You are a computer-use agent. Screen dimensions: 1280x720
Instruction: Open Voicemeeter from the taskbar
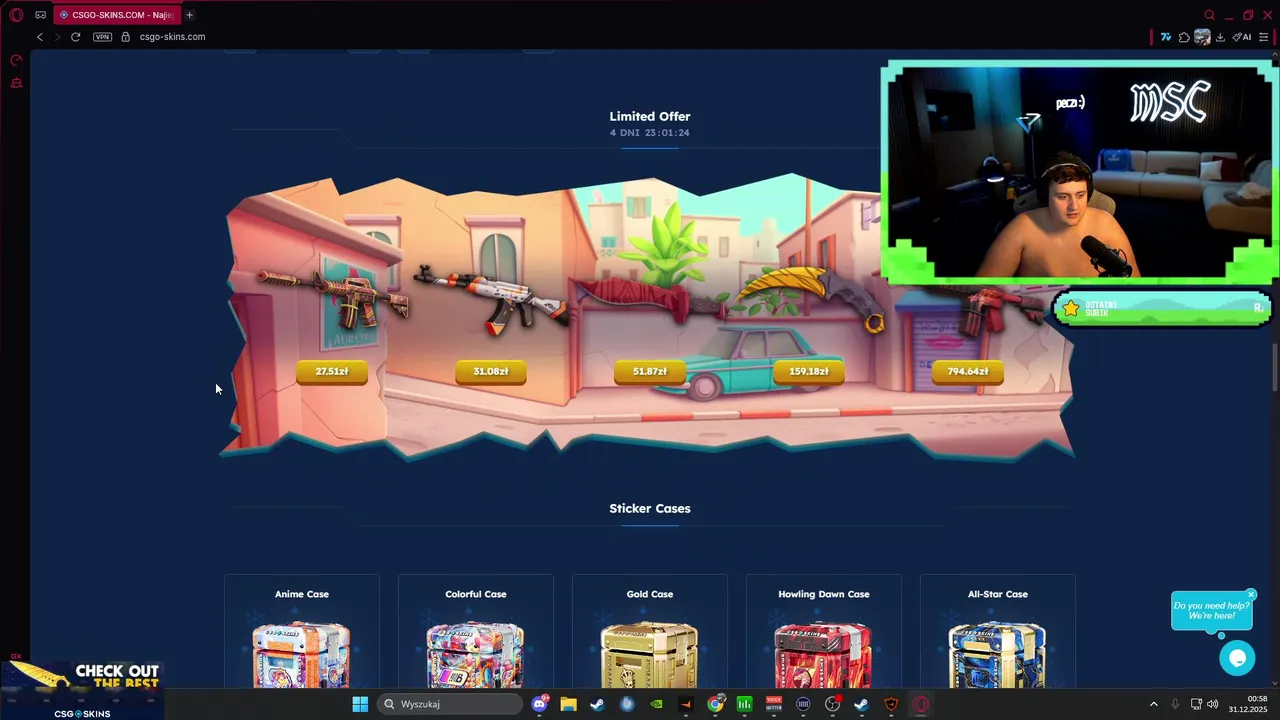point(774,704)
